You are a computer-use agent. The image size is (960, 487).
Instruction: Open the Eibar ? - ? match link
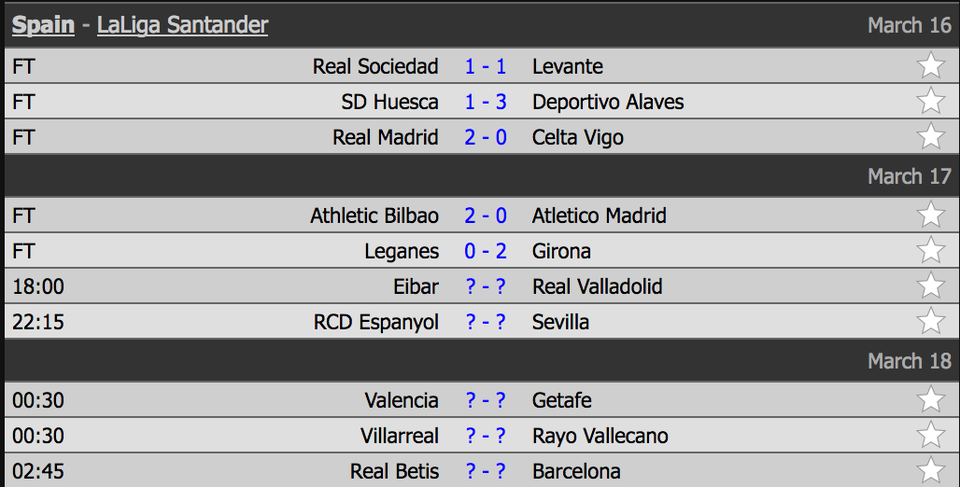[485, 287]
